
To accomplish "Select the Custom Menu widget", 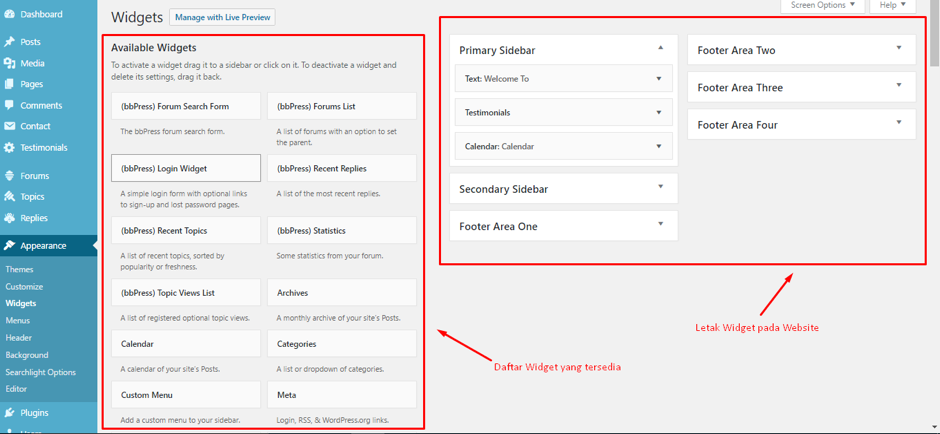I will [186, 395].
